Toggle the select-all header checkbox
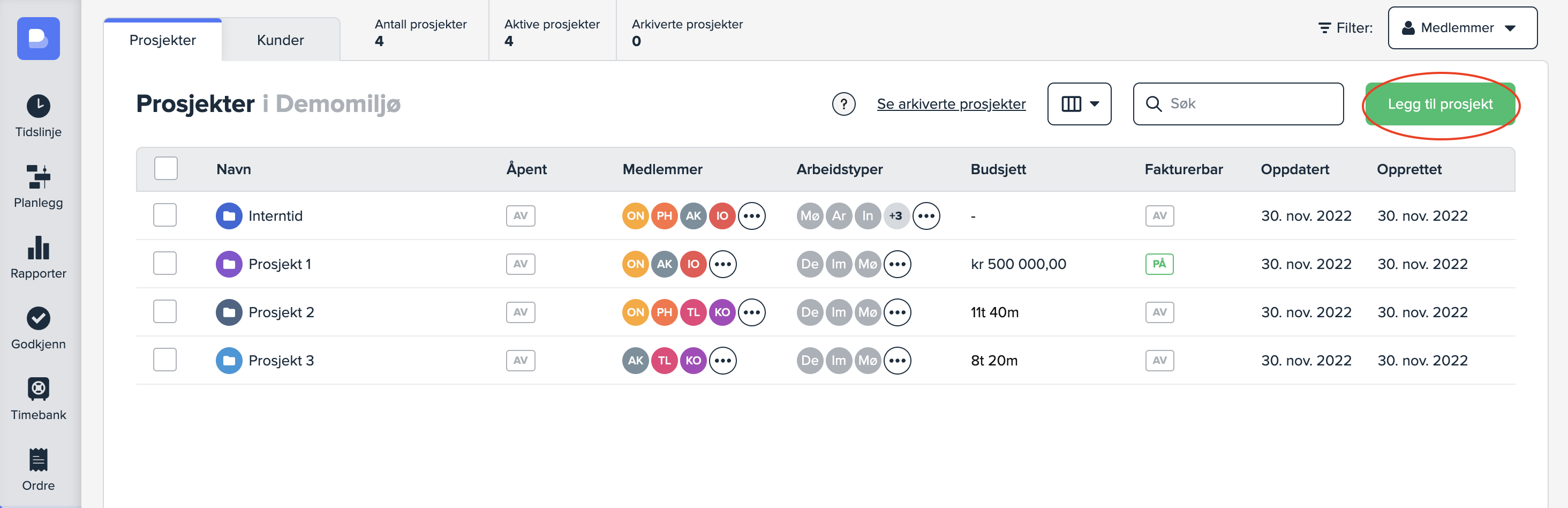 [x=165, y=168]
